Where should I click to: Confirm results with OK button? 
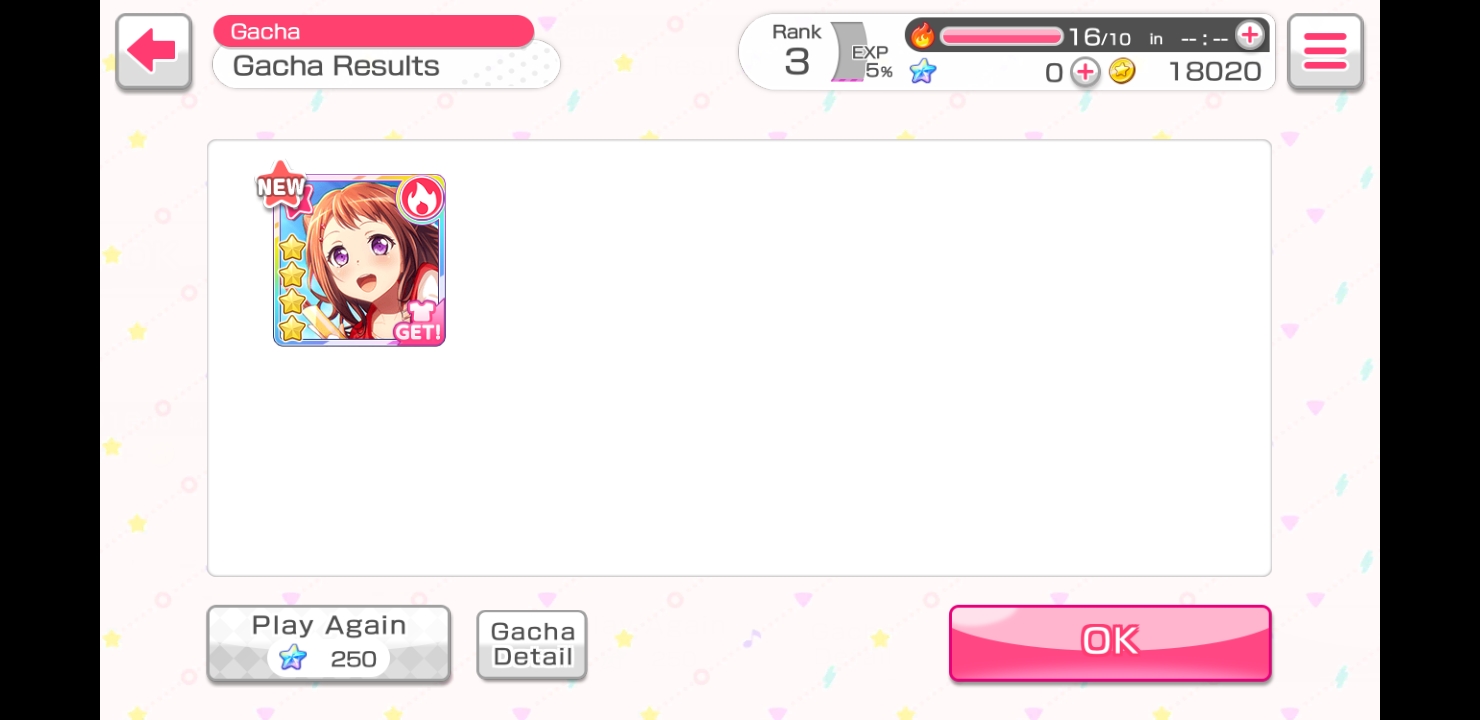[x=1110, y=642]
